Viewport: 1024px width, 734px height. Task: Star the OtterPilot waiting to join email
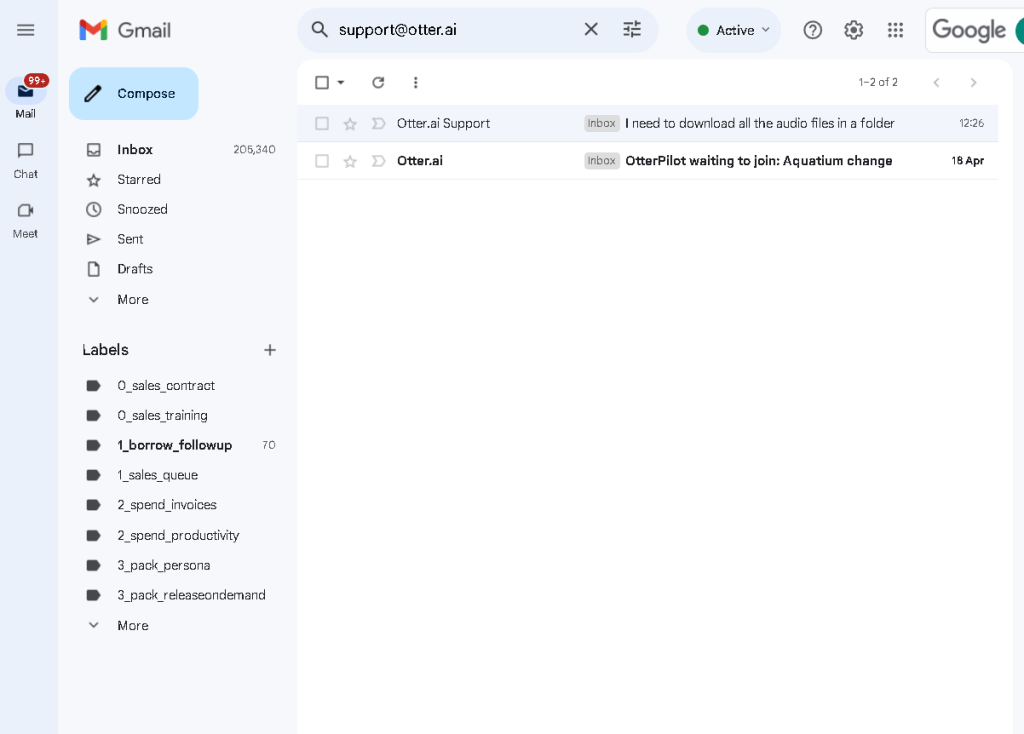(x=350, y=161)
